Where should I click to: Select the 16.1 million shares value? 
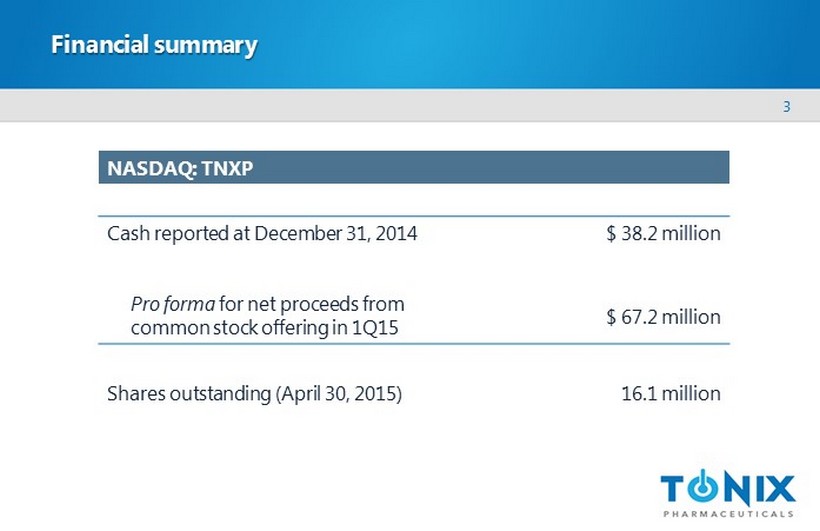[670, 393]
